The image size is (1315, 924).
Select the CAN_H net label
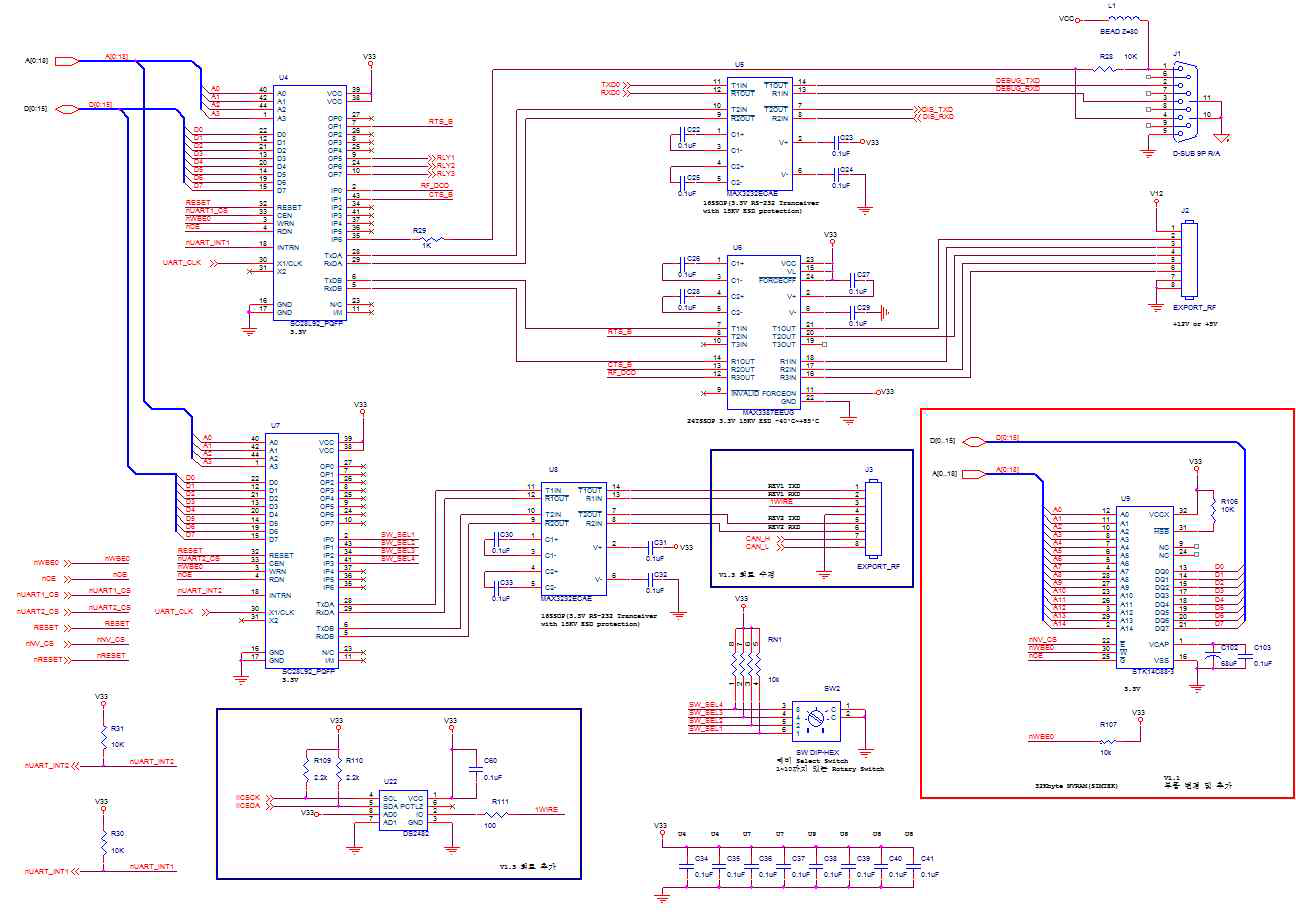[757, 538]
